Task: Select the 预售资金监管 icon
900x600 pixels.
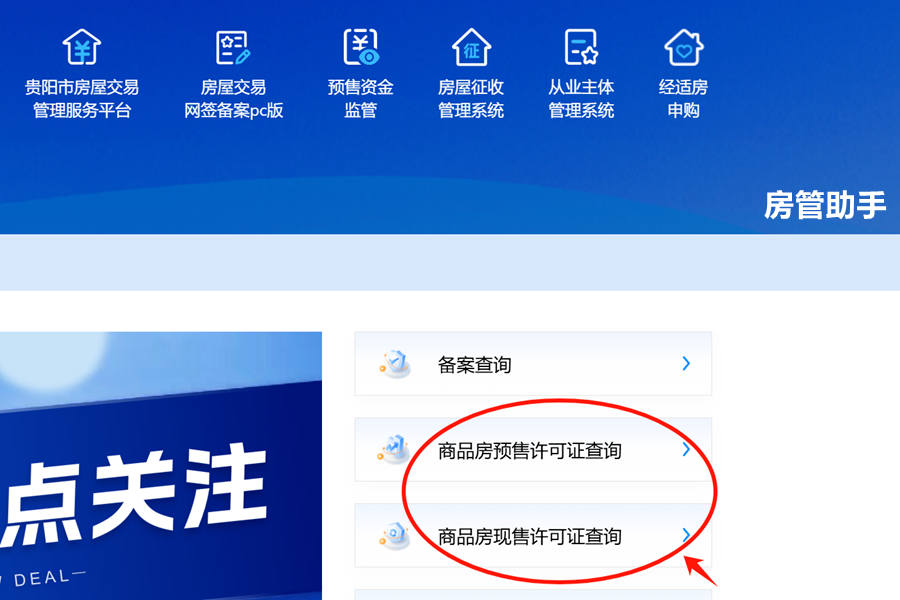Action: pyautogui.click(x=361, y=47)
